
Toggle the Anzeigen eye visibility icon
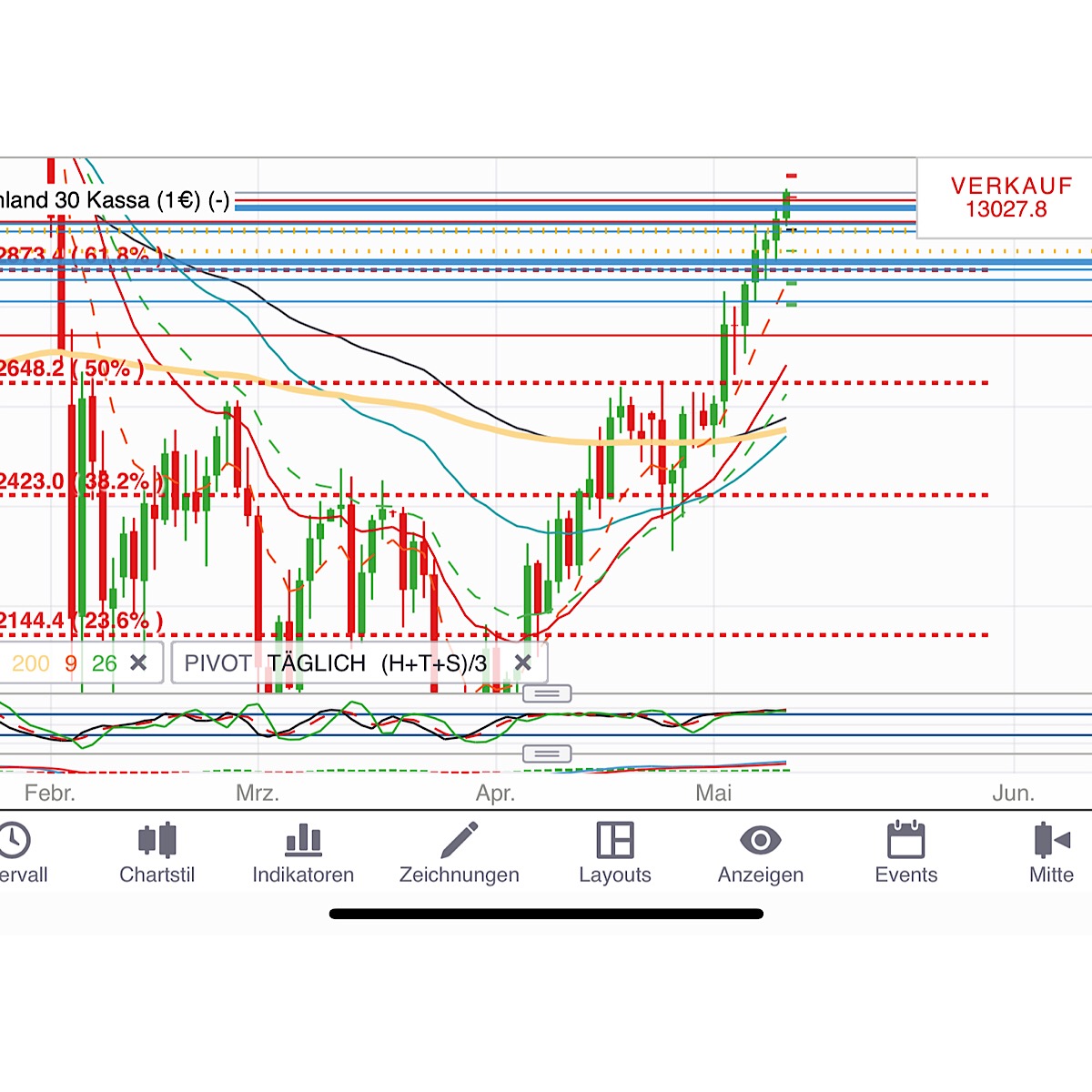point(761,839)
